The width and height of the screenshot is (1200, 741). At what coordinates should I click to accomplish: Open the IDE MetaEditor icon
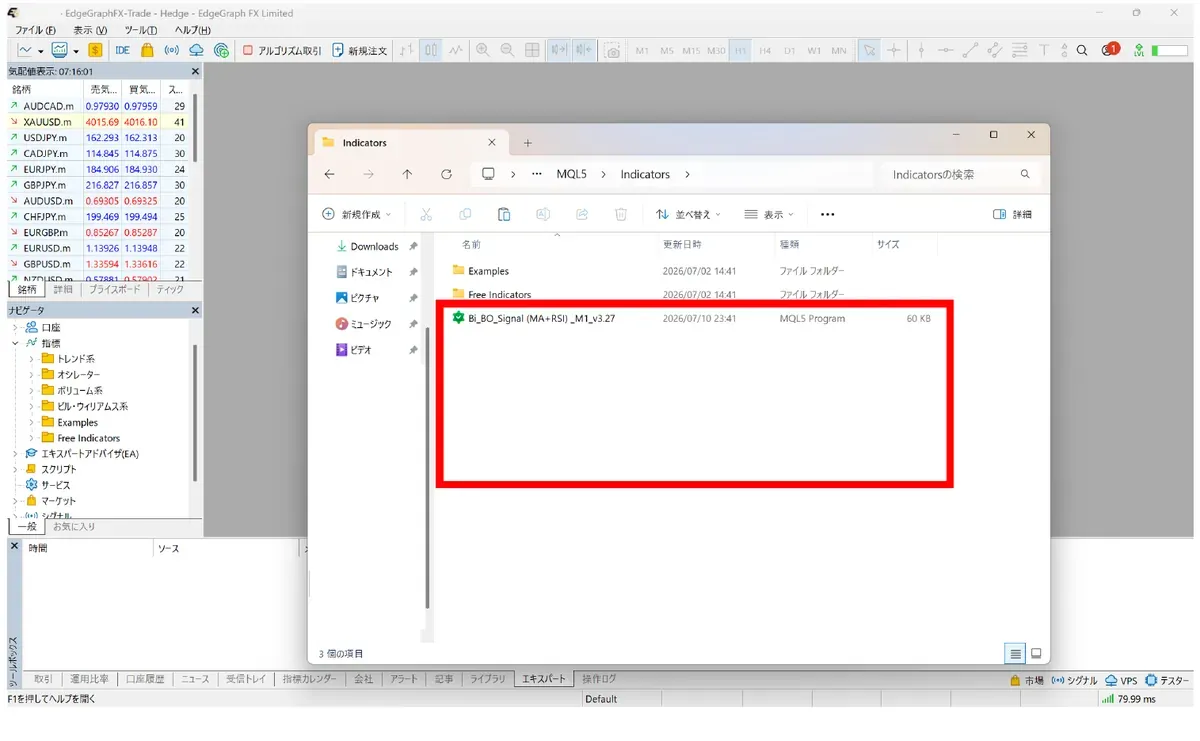pos(122,50)
